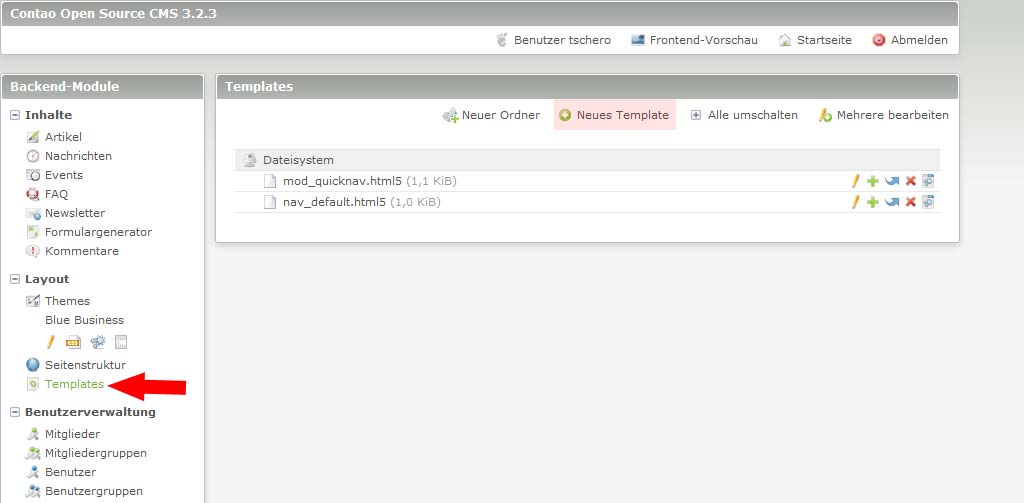Open Blue Business page layouts icon
Image resolution: width=1024 pixels, height=503 pixels.
pos(121,342)
